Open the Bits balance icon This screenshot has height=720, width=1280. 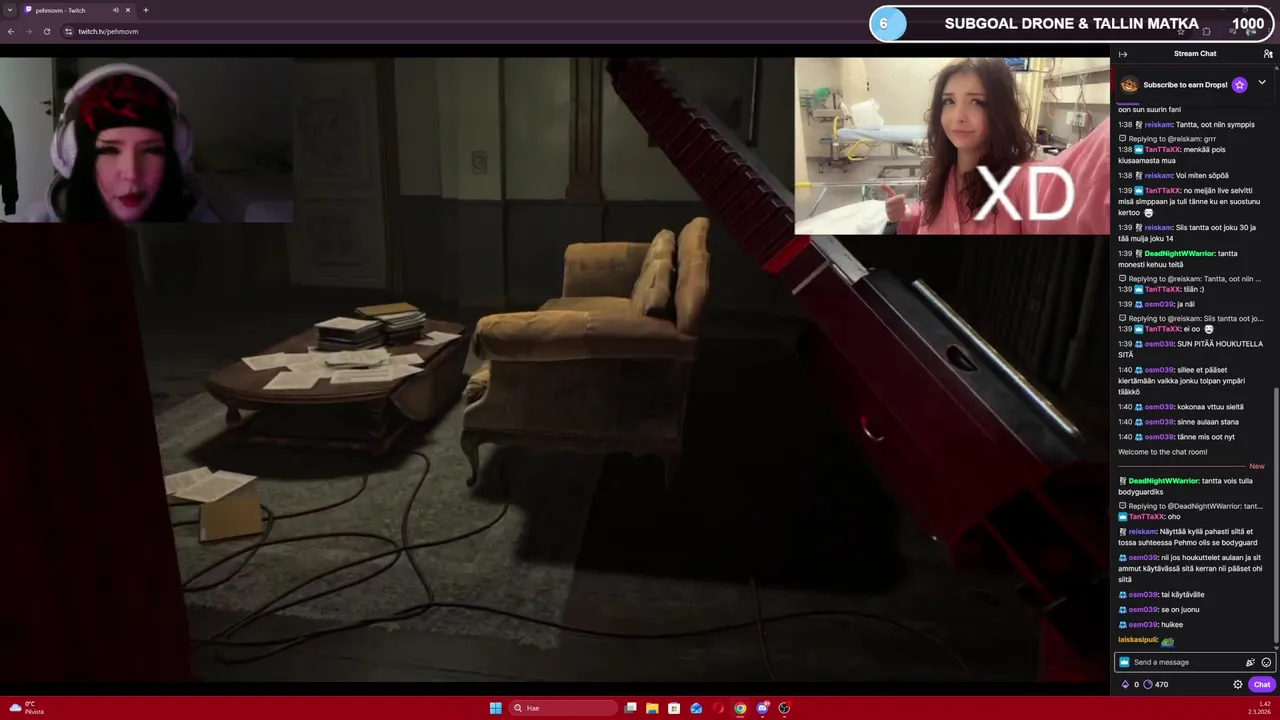[x=1125, y=685]
